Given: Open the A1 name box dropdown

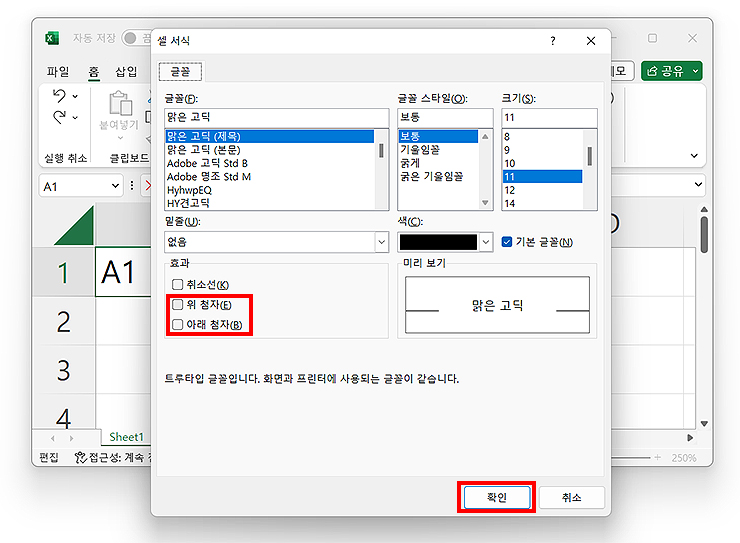Looking at the screenshot, I should 115,186.
